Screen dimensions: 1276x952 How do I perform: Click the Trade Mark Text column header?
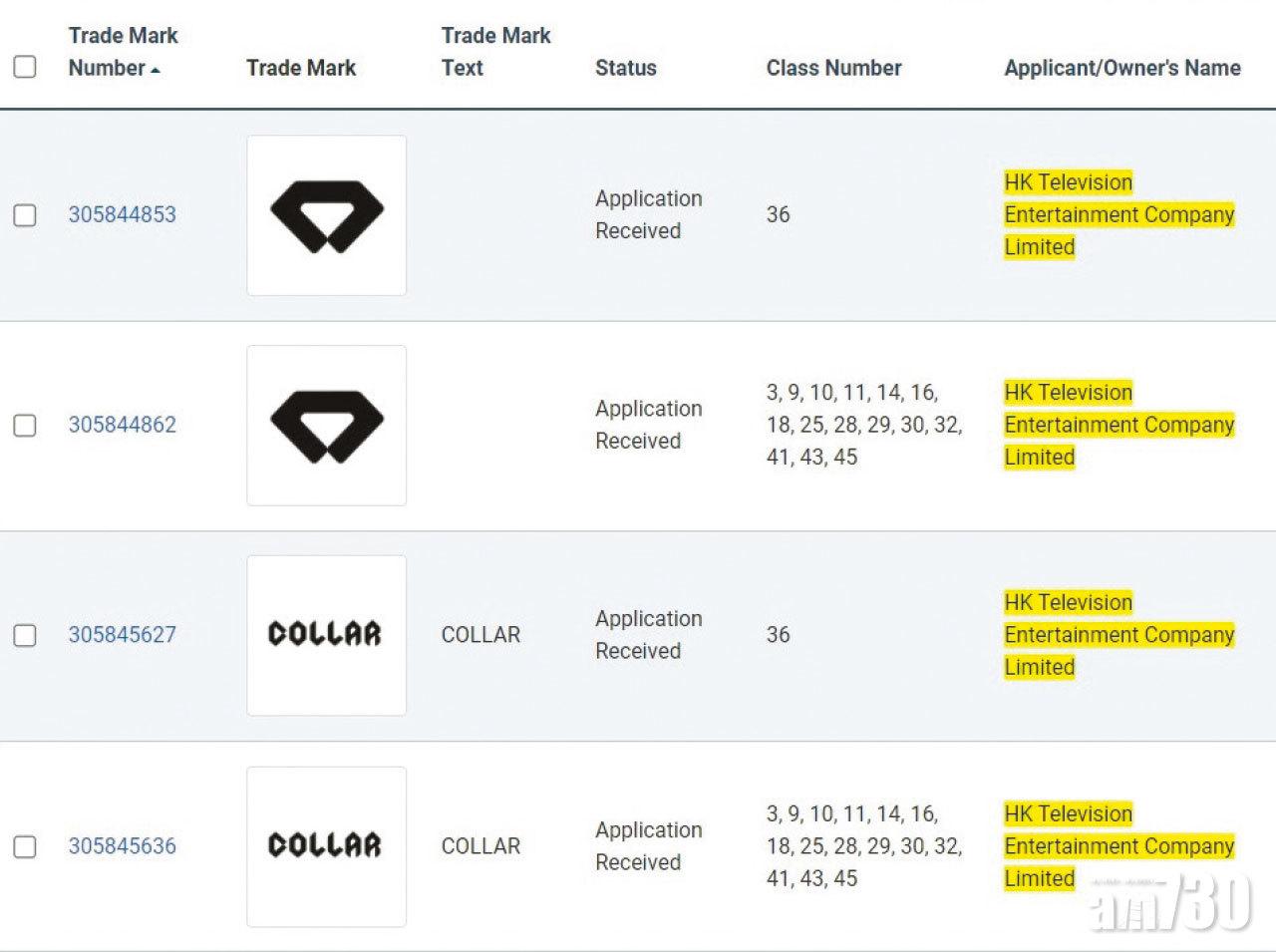[x=495, y=52]
